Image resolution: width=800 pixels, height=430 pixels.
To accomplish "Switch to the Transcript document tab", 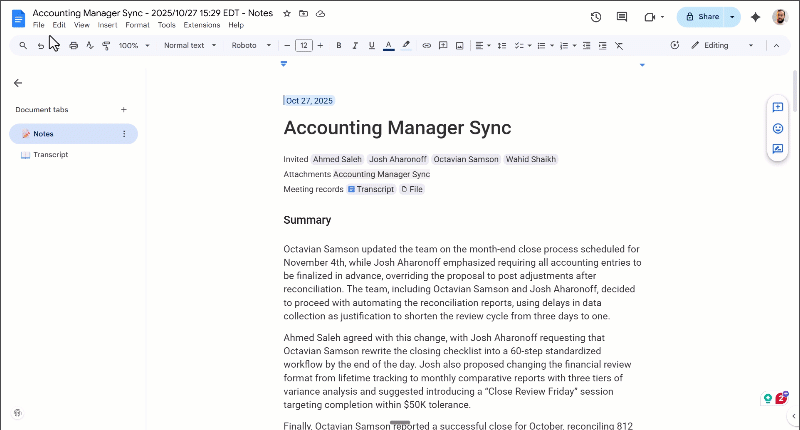I will pyautogui.click(x=50, y=155).
